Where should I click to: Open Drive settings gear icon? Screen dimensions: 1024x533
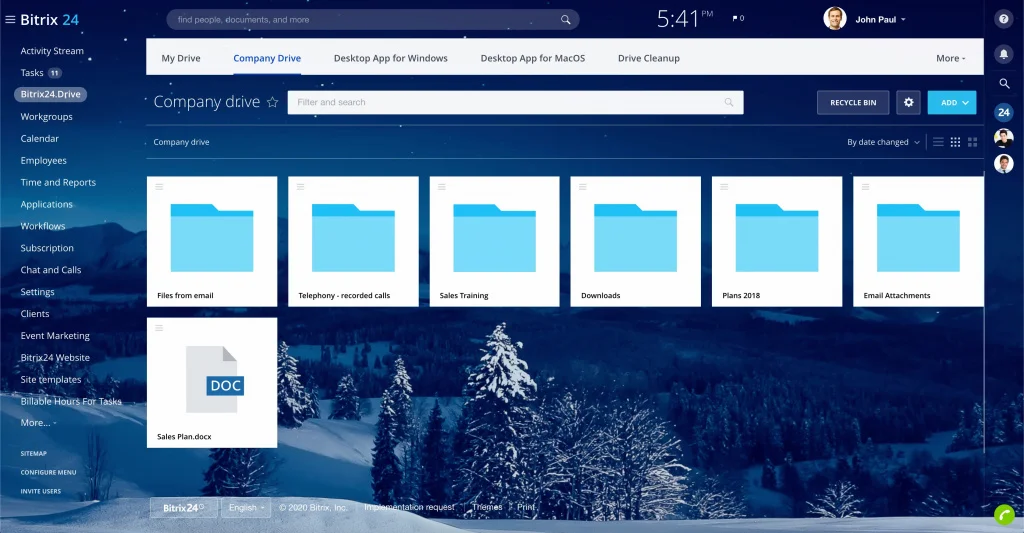908,102
